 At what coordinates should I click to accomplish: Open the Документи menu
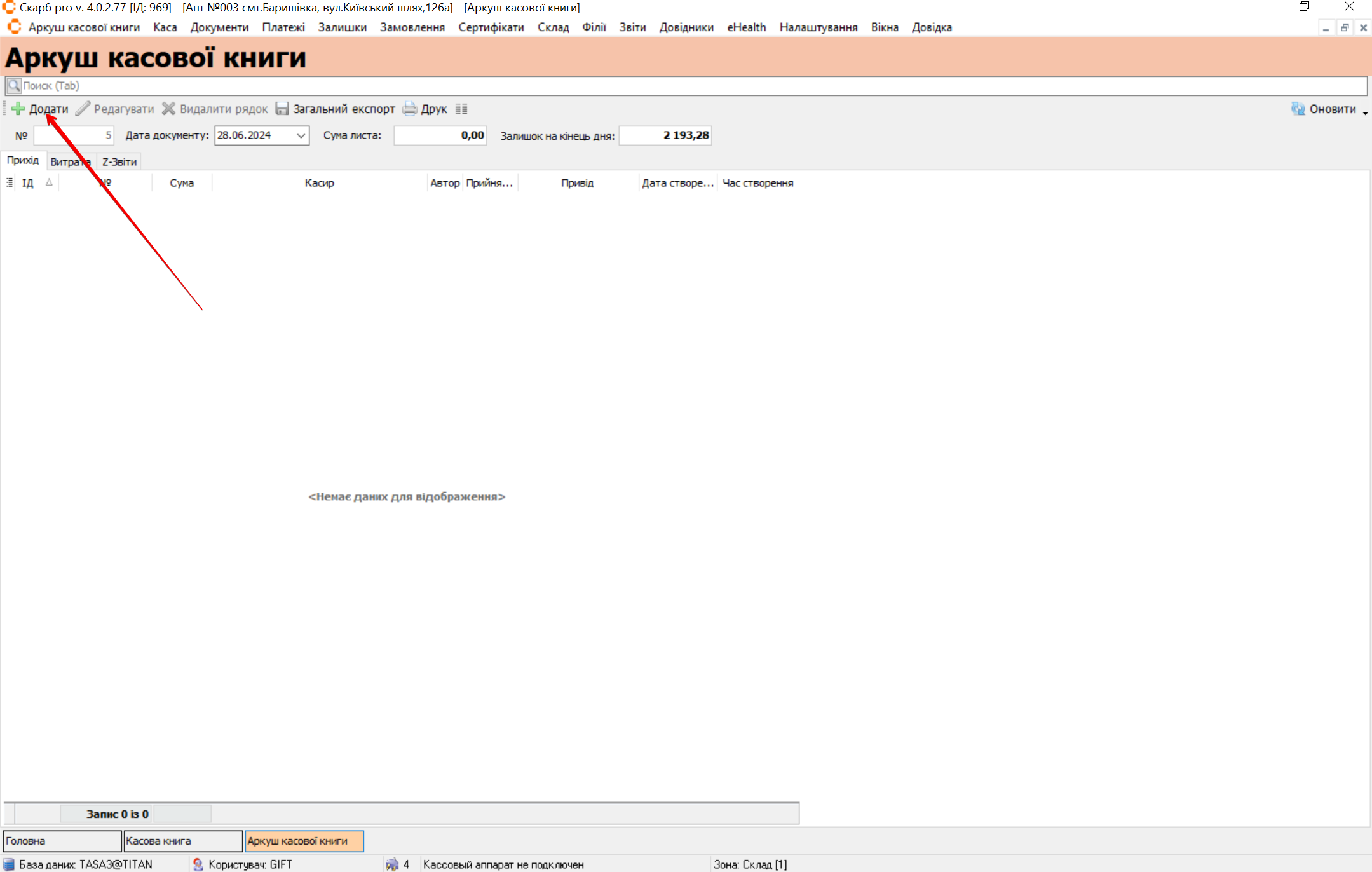[x=219, y=27]
